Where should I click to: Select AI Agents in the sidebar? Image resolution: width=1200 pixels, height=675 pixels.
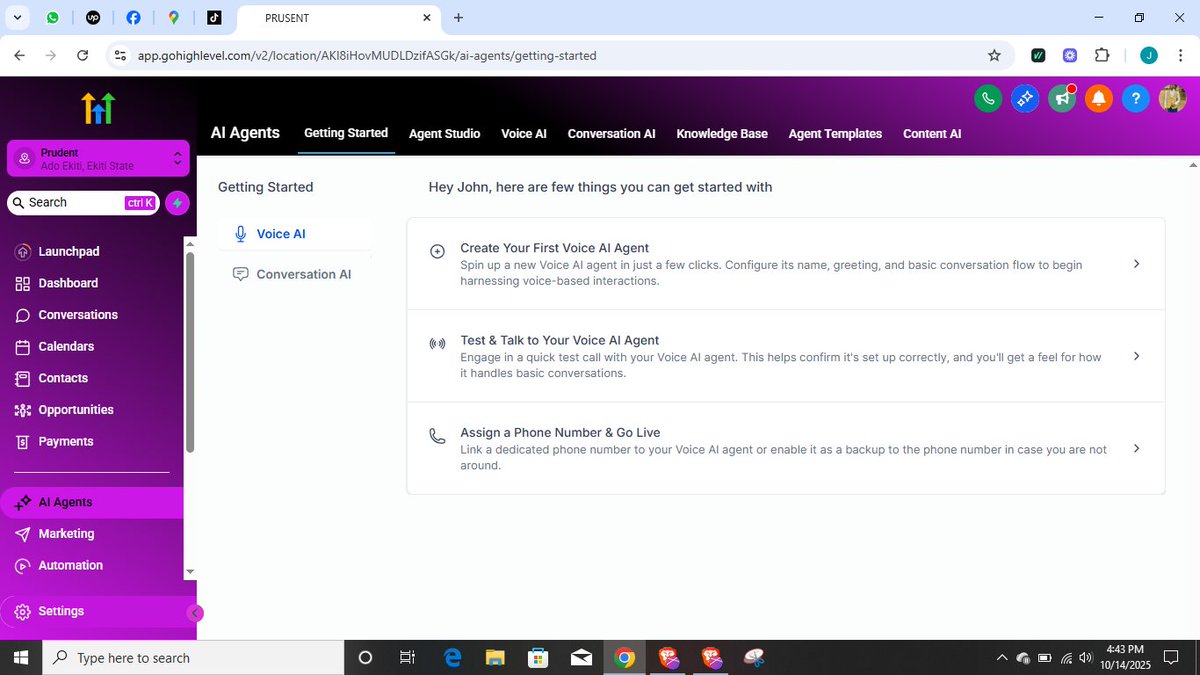coord(91,502)
